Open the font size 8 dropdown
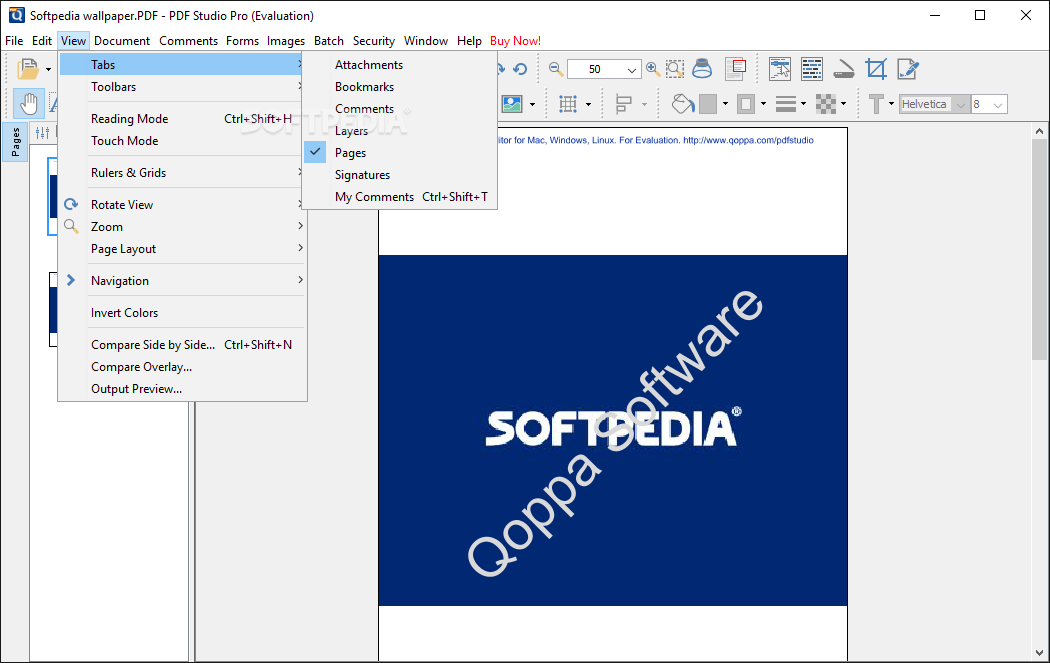 (x=998, y=104)
